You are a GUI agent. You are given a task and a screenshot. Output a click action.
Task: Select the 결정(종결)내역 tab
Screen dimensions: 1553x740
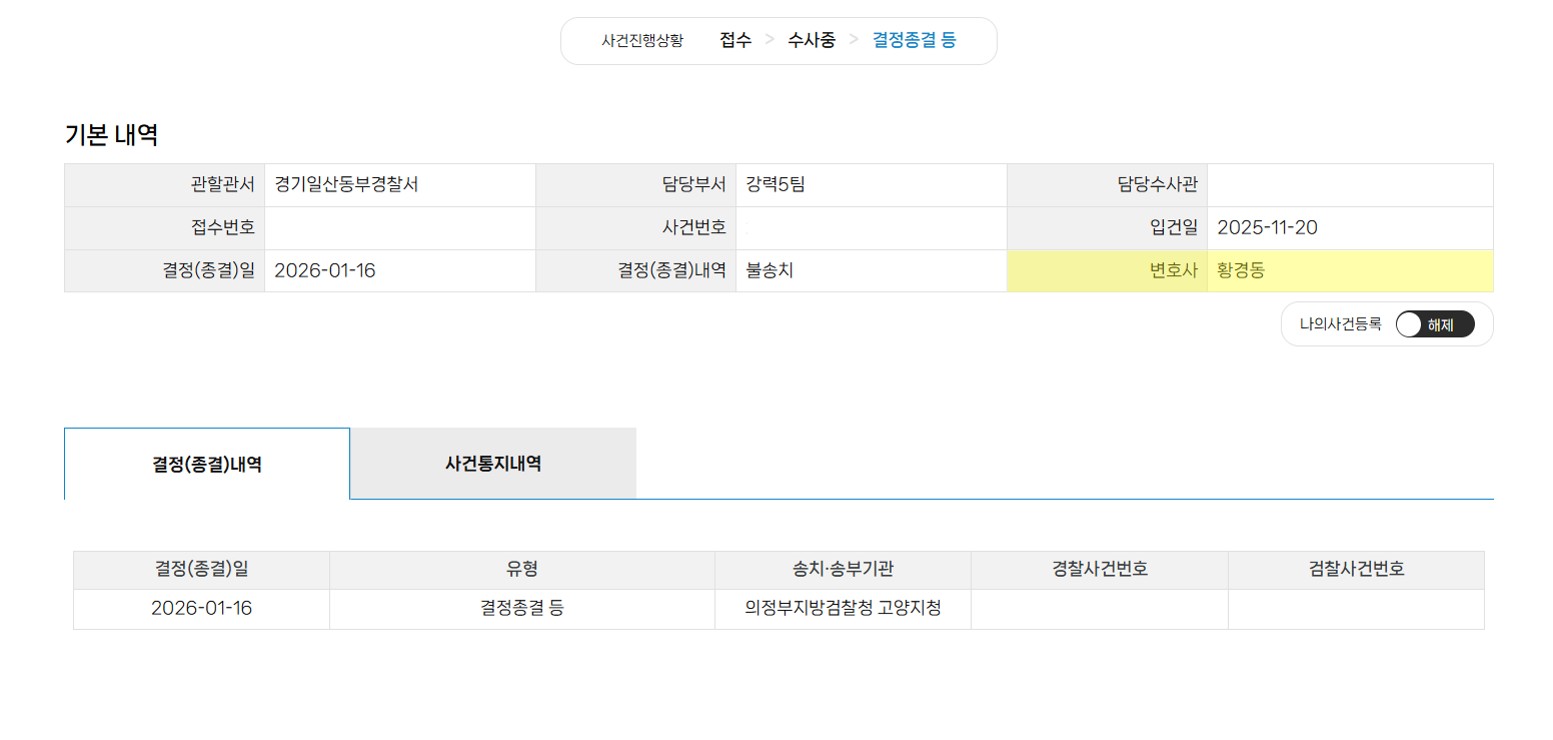click(x=207, y=464)
